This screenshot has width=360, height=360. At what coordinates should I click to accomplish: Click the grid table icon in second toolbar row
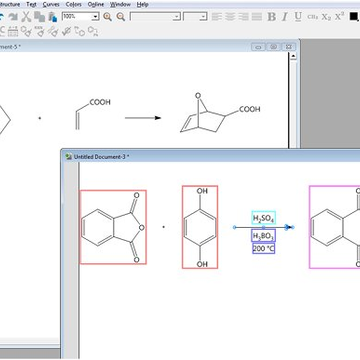(13, 31)
